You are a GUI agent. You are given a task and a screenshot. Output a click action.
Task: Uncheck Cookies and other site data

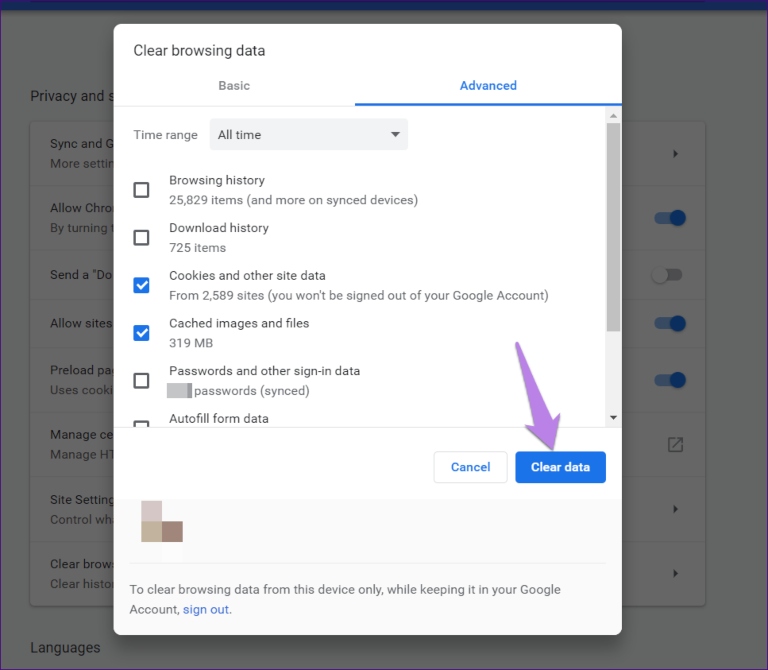click(x=142, y=286)
